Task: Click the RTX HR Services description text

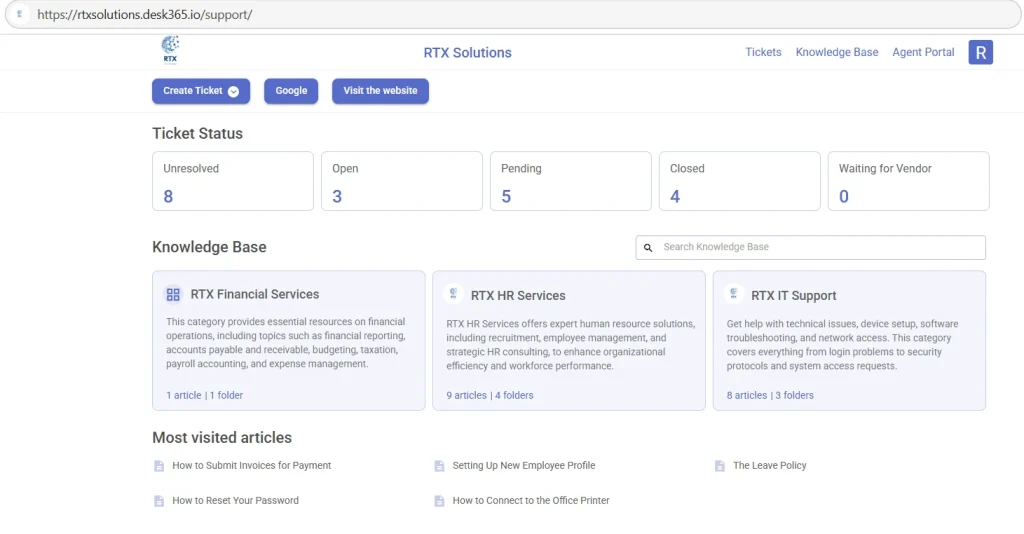Action: [571, 345]
